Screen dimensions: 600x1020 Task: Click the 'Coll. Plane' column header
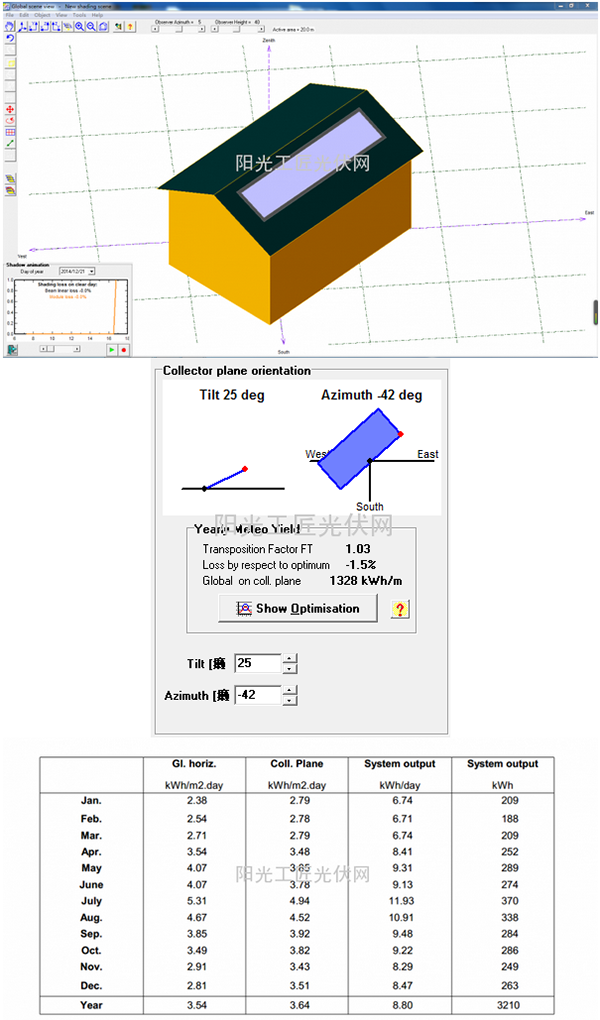[x=297, y=764]
